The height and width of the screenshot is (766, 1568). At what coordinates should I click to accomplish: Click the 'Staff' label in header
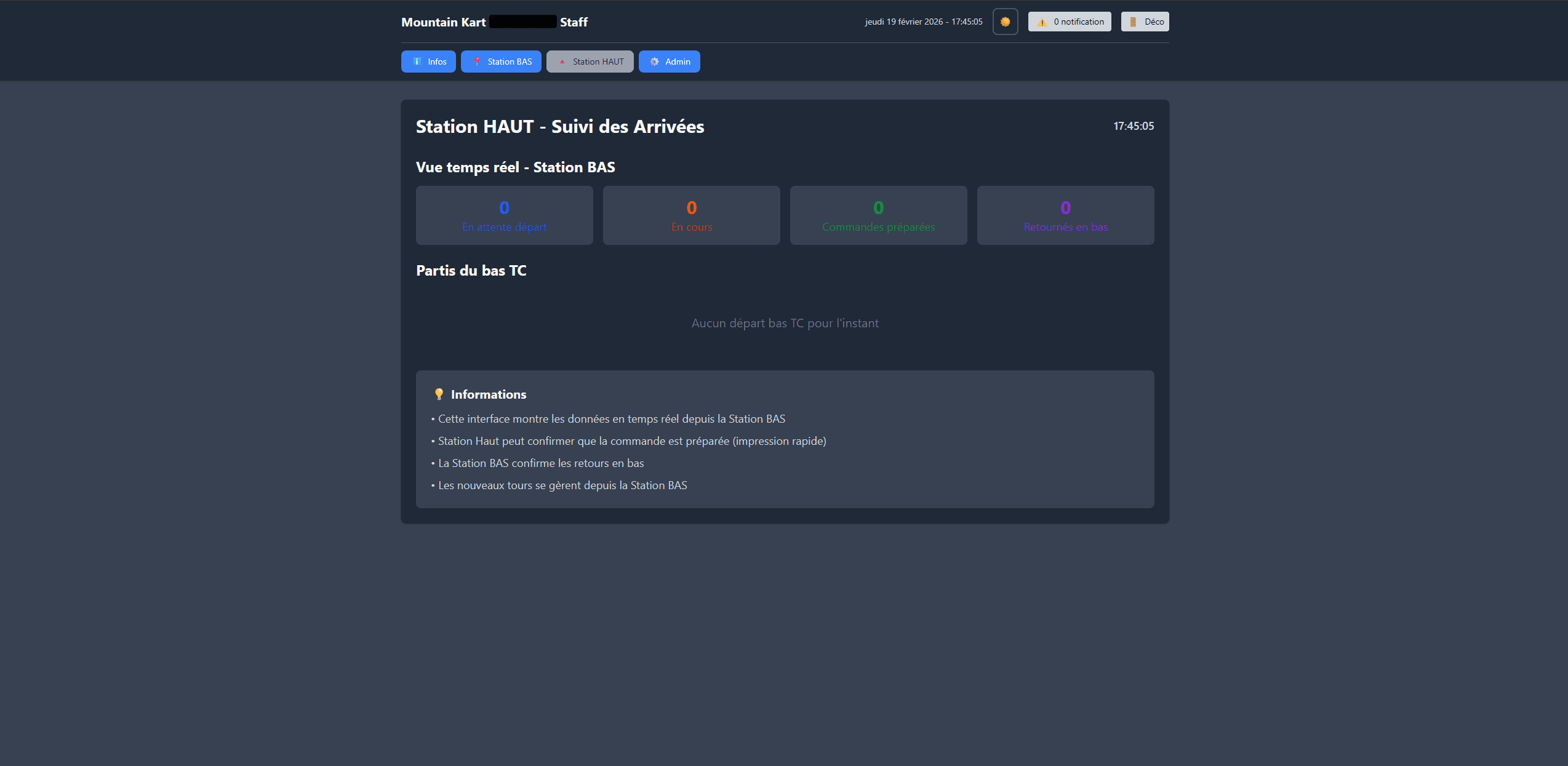coord(574,22)
